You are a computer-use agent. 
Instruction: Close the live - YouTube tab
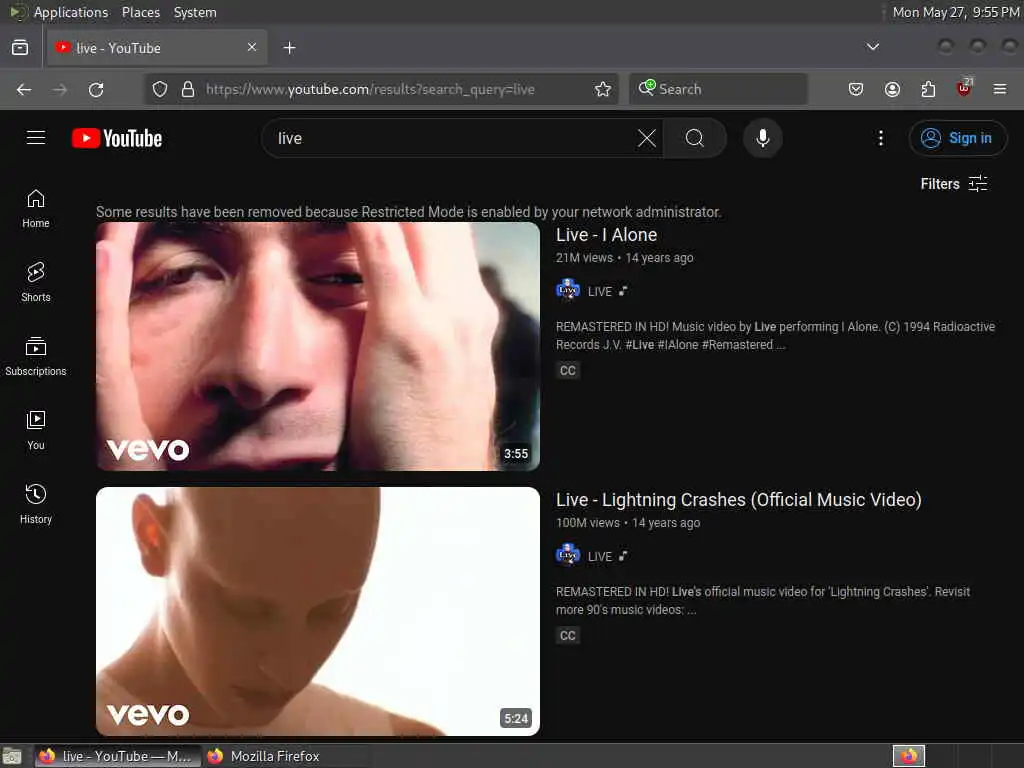click(251, 47)
